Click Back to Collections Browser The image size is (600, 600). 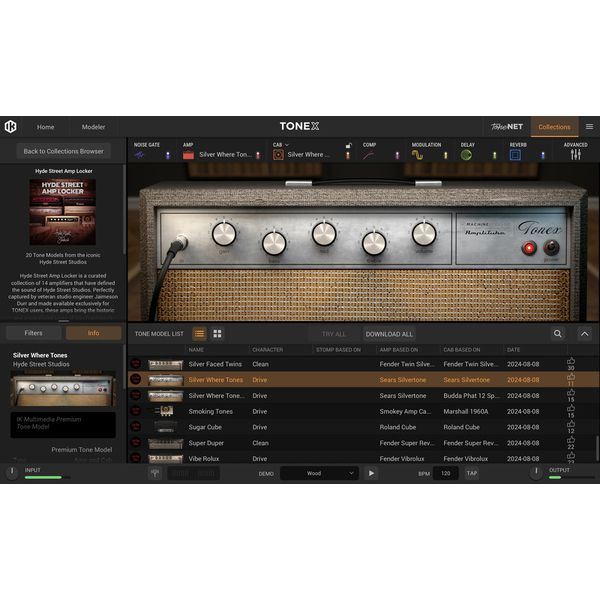[64, 151]
